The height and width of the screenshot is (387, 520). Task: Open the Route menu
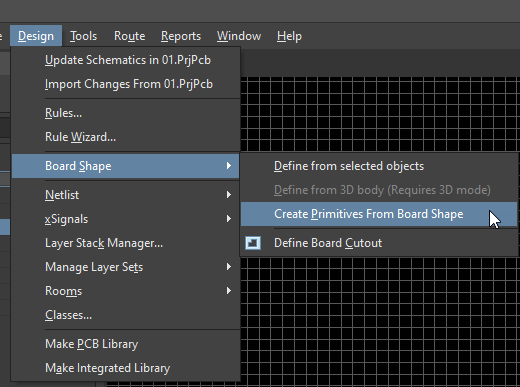tap(129, 36)
